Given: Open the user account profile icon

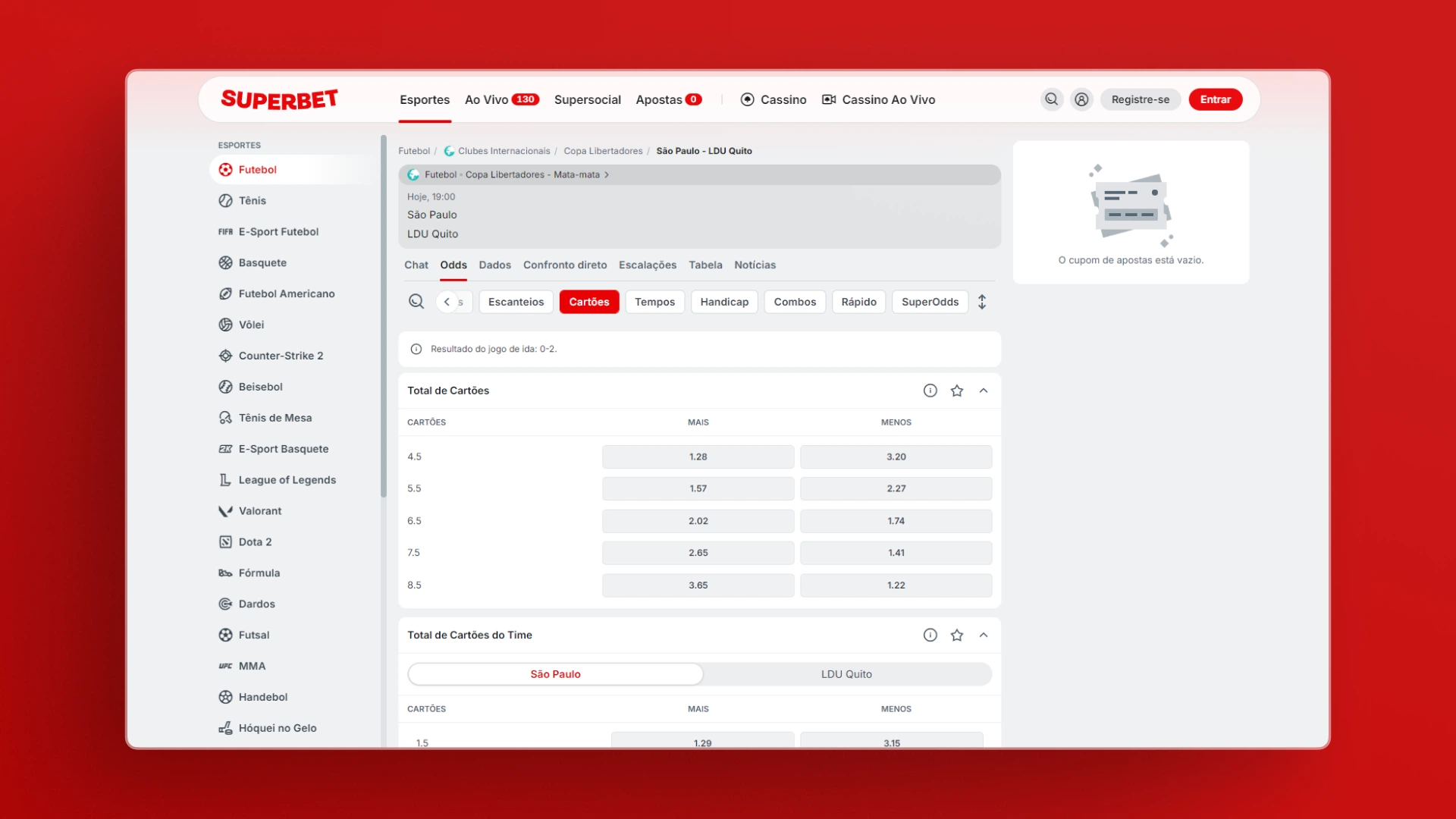Looking at the screenshot, I should 1081,99.
